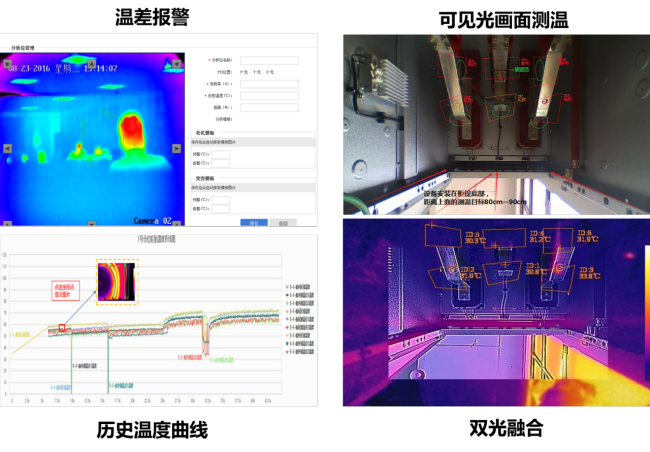This screenshot has height=452, width=650.
Task: Click the 预警 input under 老化模板
Action: [221, 154]
